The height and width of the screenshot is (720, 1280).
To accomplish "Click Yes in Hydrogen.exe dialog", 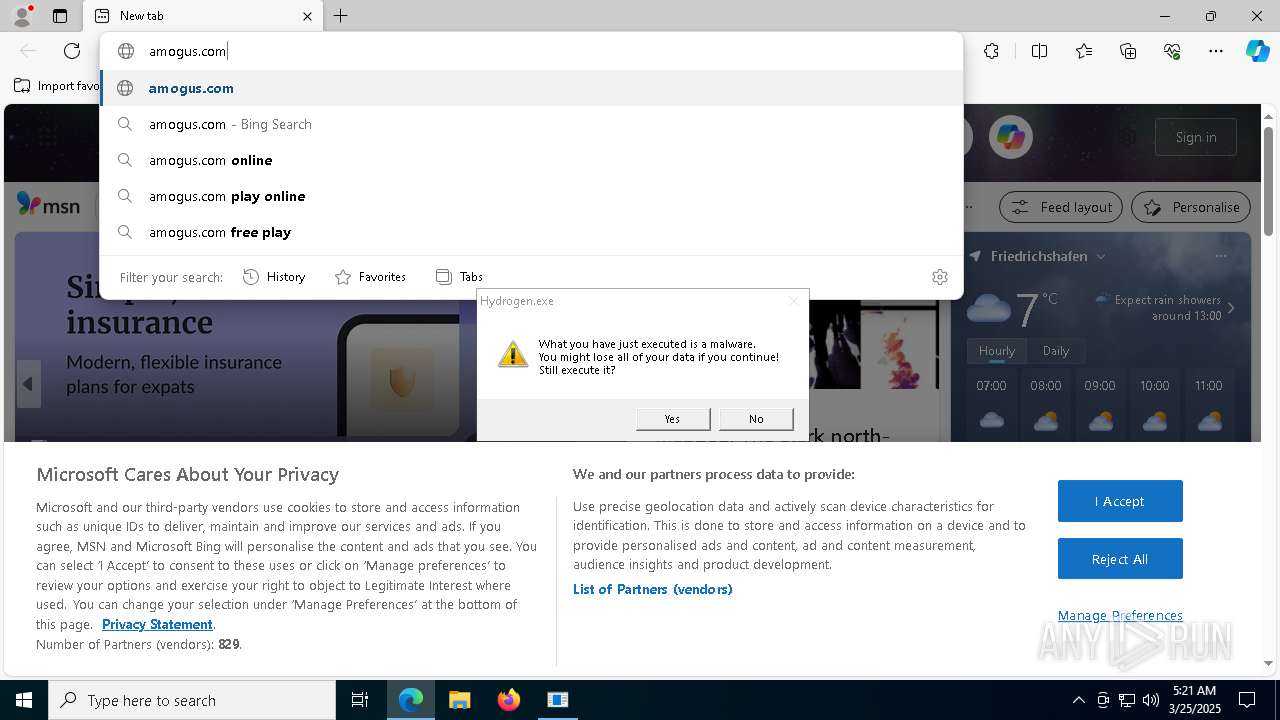I will [672, 419].
